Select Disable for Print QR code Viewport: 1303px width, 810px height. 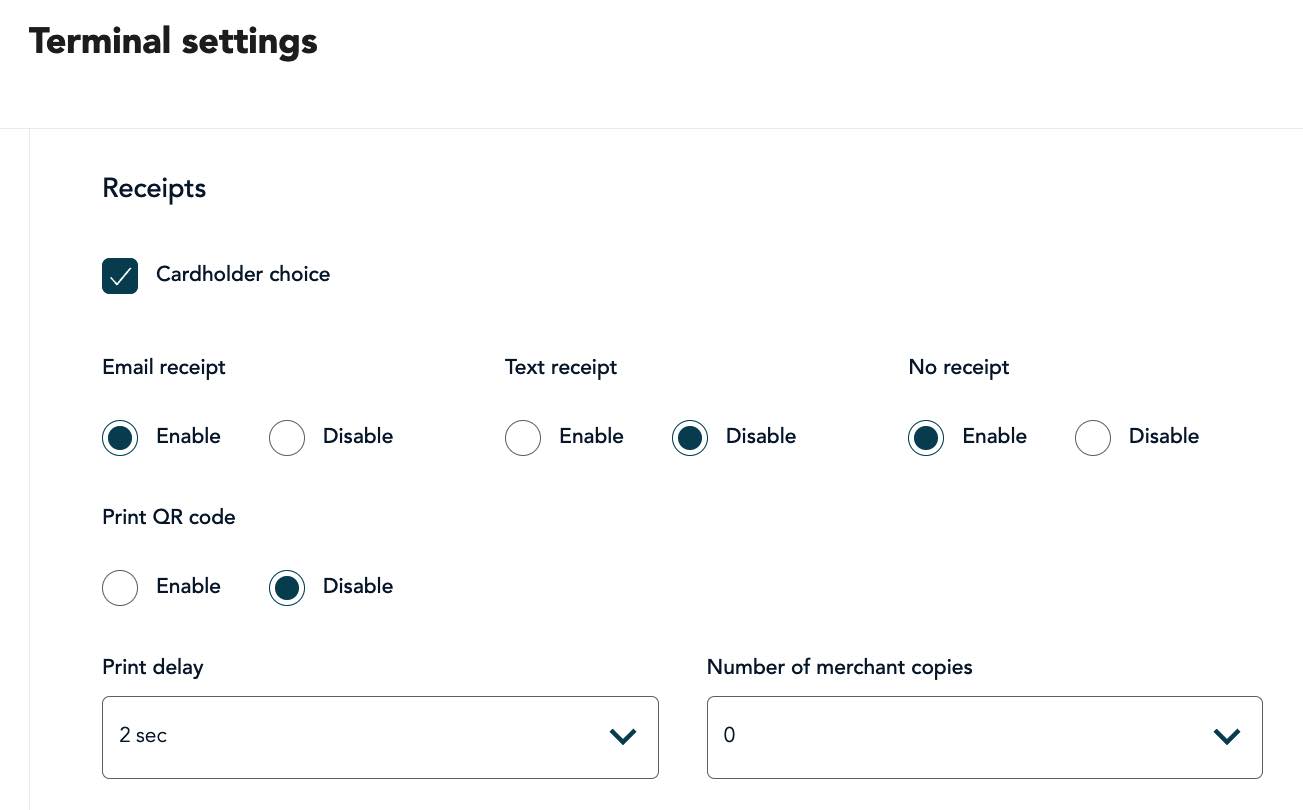pos(287,588)
